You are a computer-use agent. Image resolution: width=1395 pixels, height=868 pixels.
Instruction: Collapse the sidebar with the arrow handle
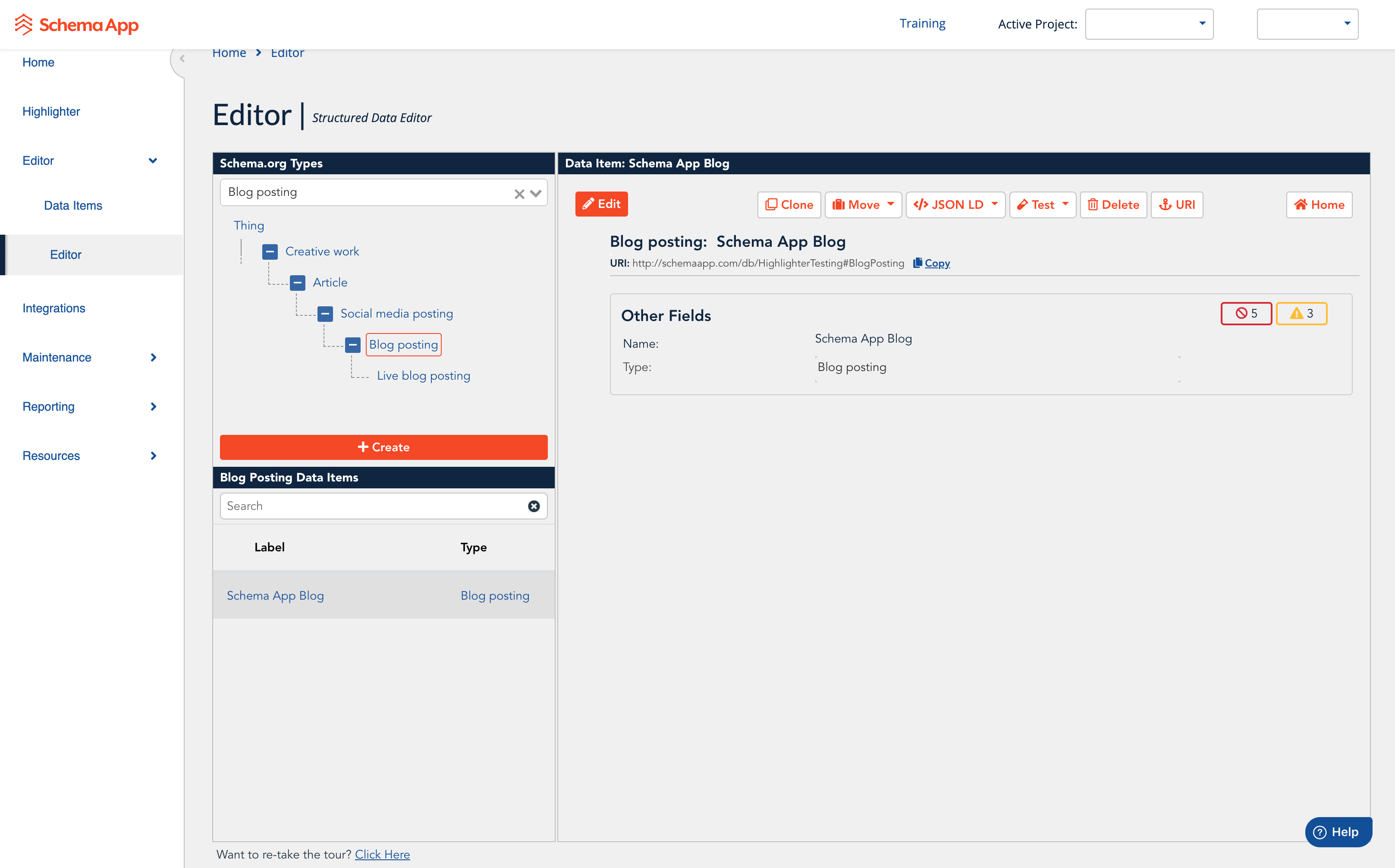[181, 59]
